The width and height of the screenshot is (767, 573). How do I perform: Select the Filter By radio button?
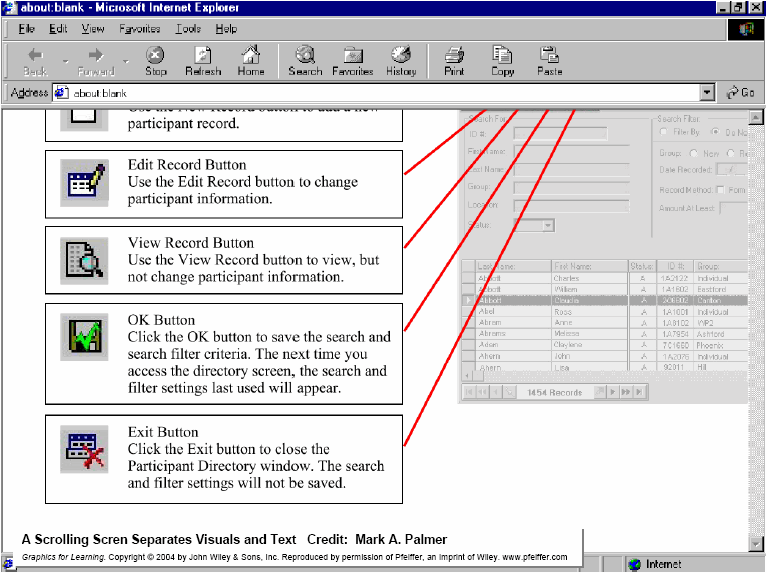(x=664, y=132)
